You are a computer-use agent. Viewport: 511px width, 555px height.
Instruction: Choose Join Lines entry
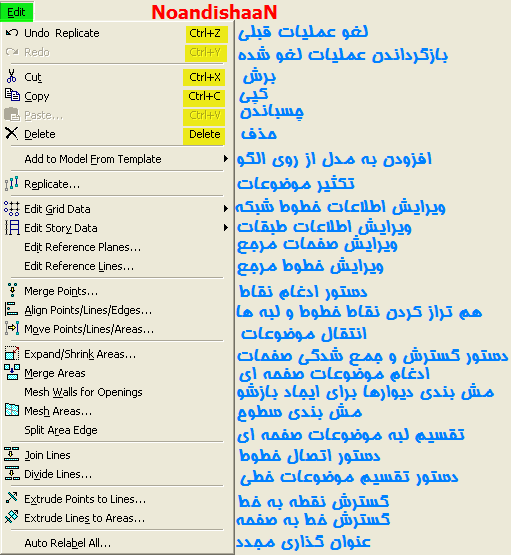pos(47,455)
